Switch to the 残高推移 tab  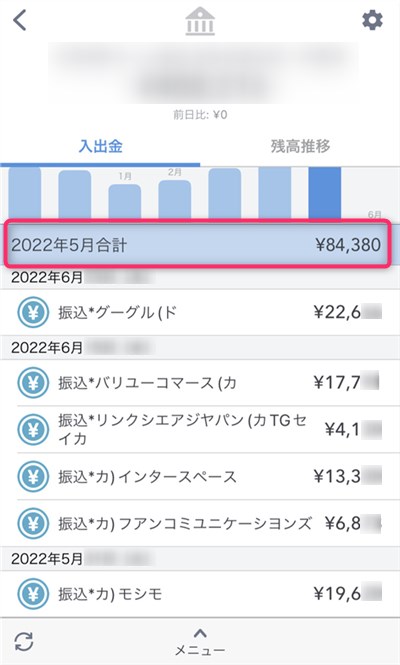pos(300,146)
